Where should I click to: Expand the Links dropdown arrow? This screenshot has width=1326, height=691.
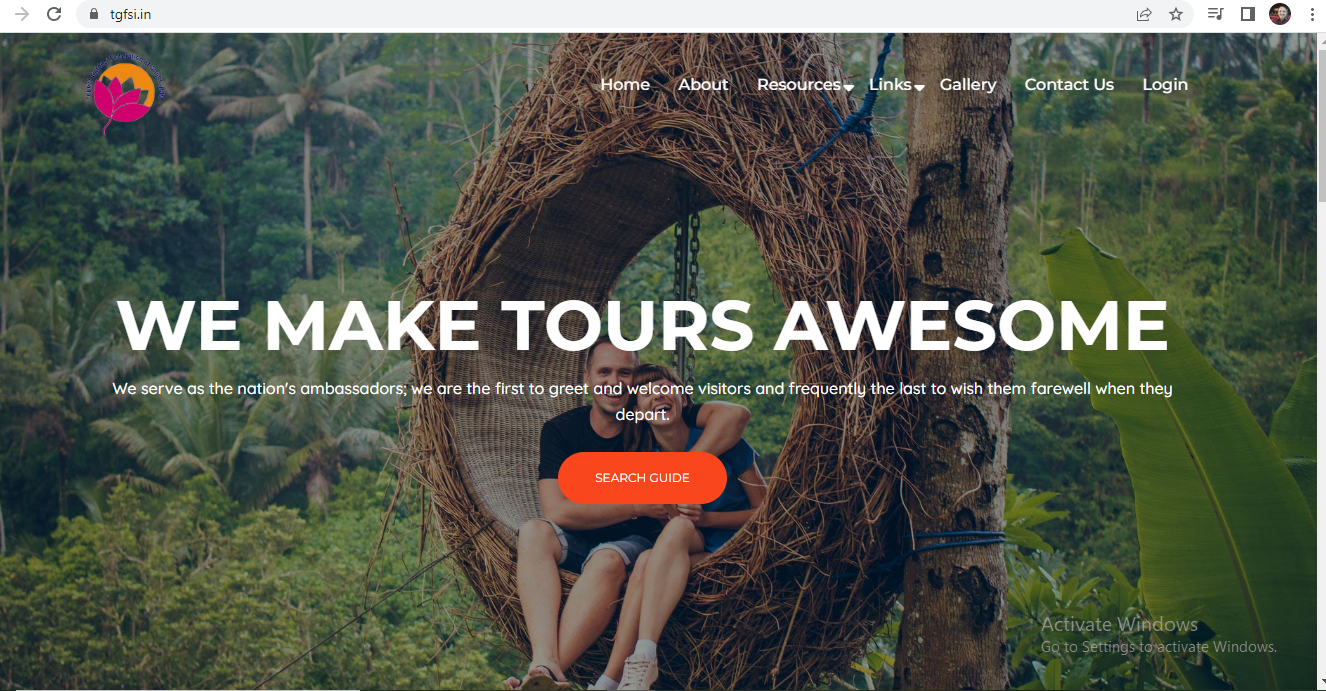[x=919, y=88]
